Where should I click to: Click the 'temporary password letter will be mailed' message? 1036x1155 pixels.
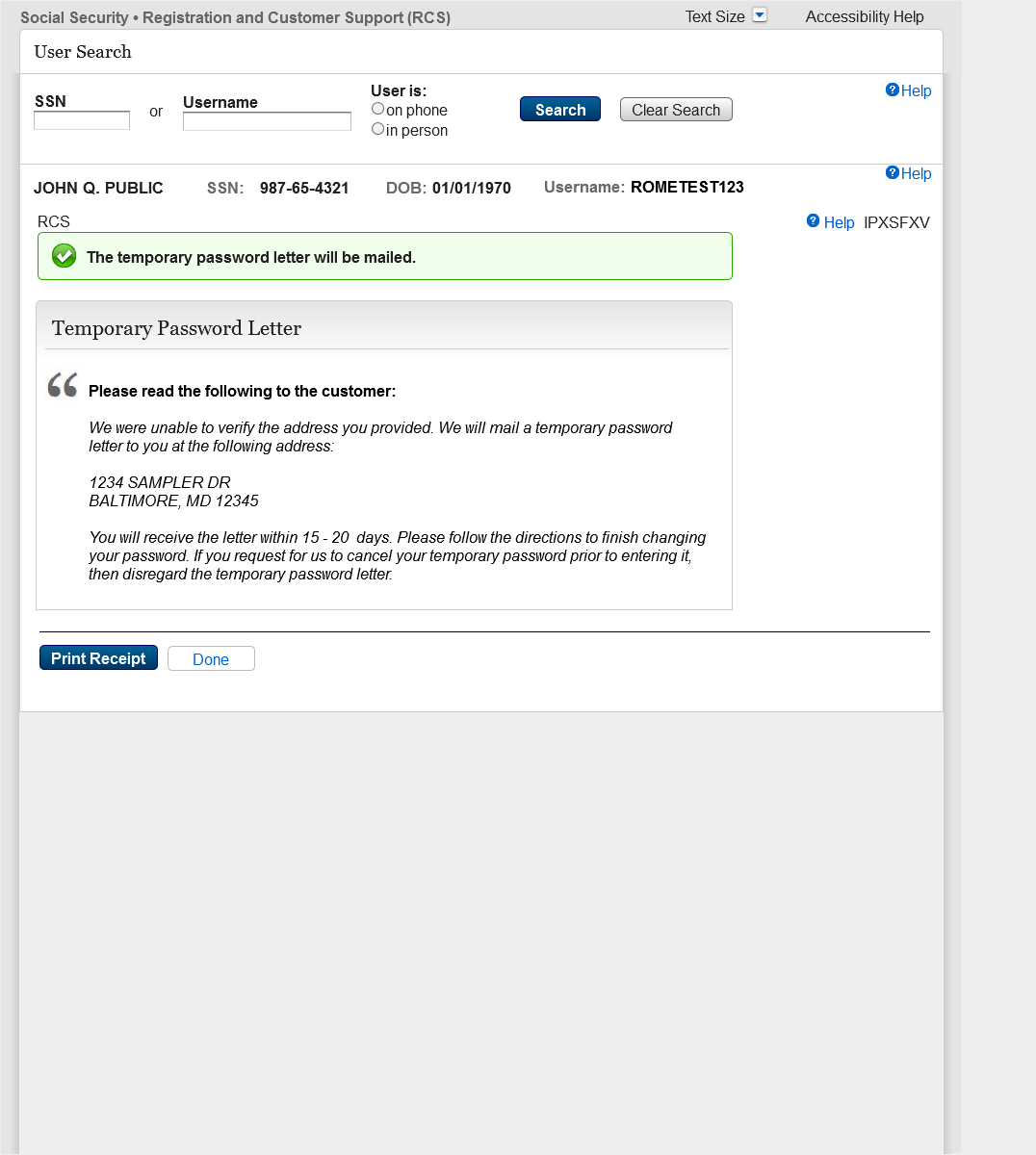pyautogui.click(x=251, y=257)
